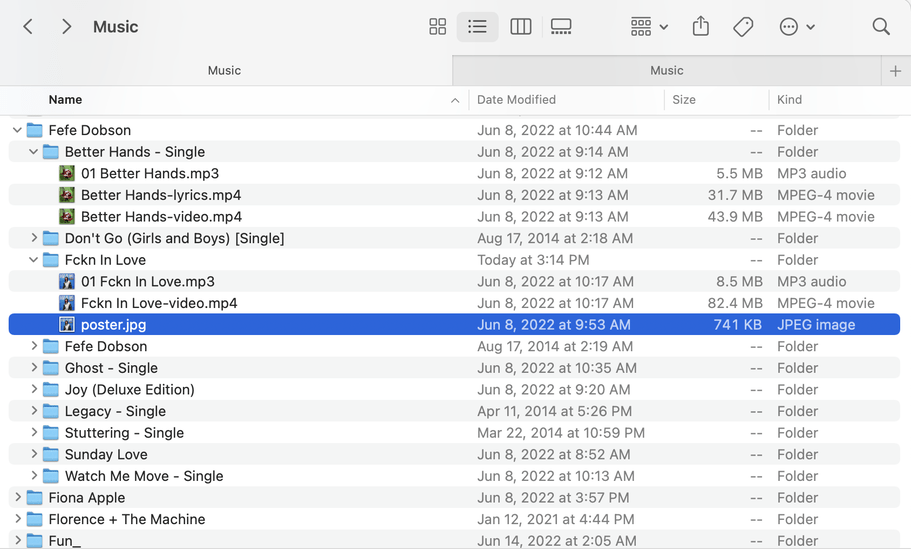This screenshot has height=549, width=911.
Task: Click the Joy (Deluxe Edition) folder icon
Action: tap(51, 390)
